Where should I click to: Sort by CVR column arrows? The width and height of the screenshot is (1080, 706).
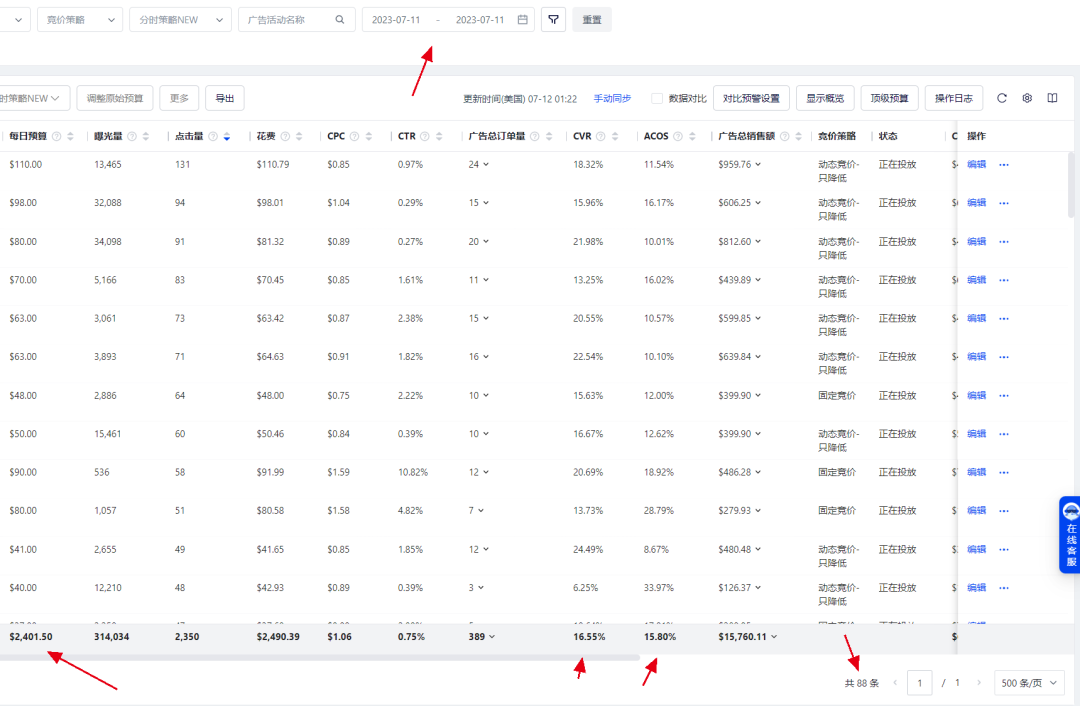(615, 136)
